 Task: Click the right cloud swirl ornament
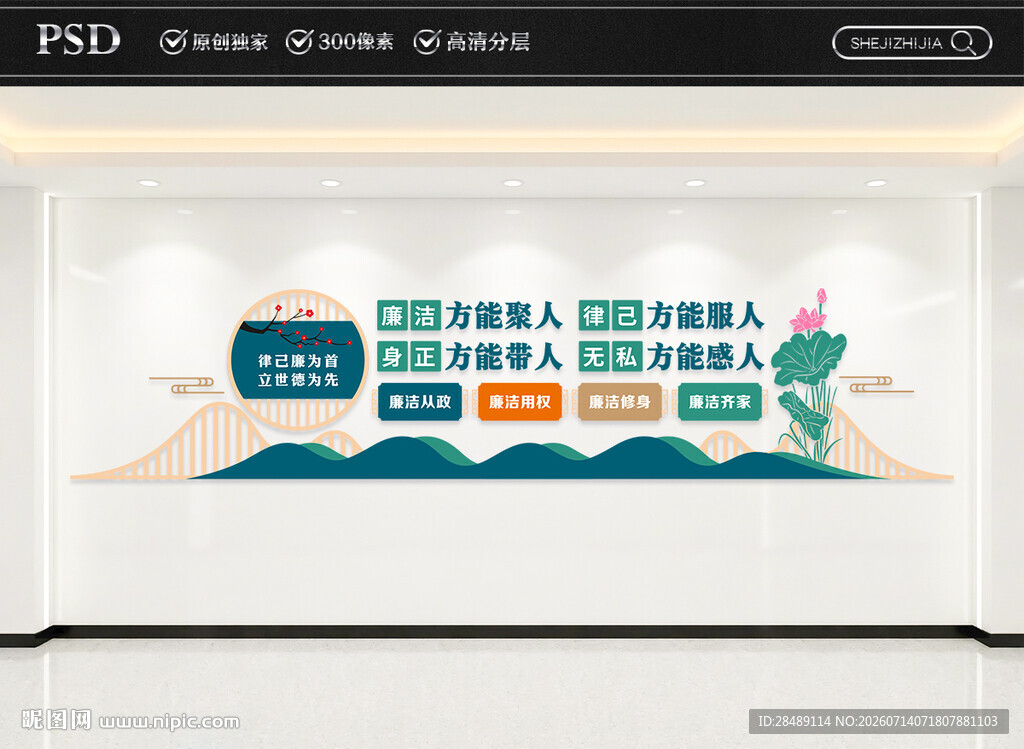point(876,384)
